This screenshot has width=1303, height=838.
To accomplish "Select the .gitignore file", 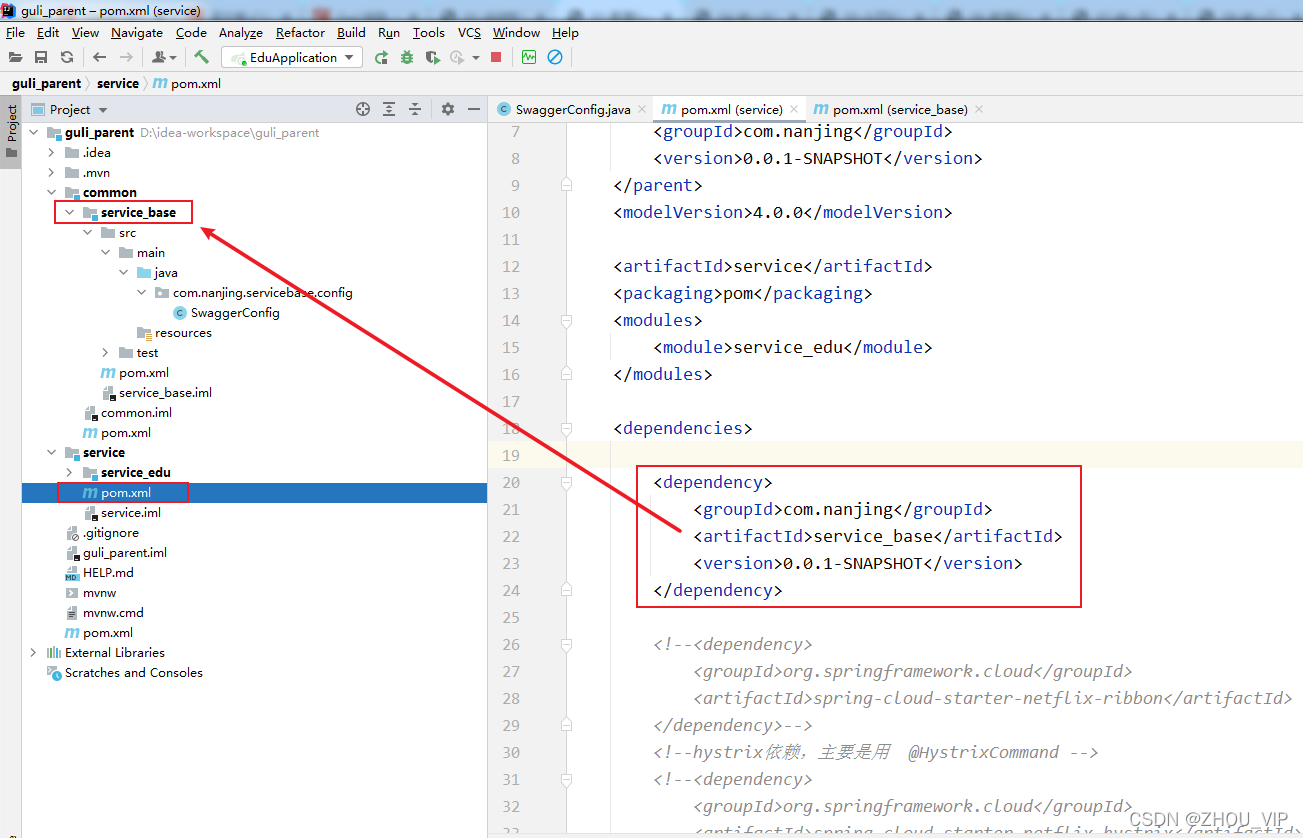I will (111, 532).
